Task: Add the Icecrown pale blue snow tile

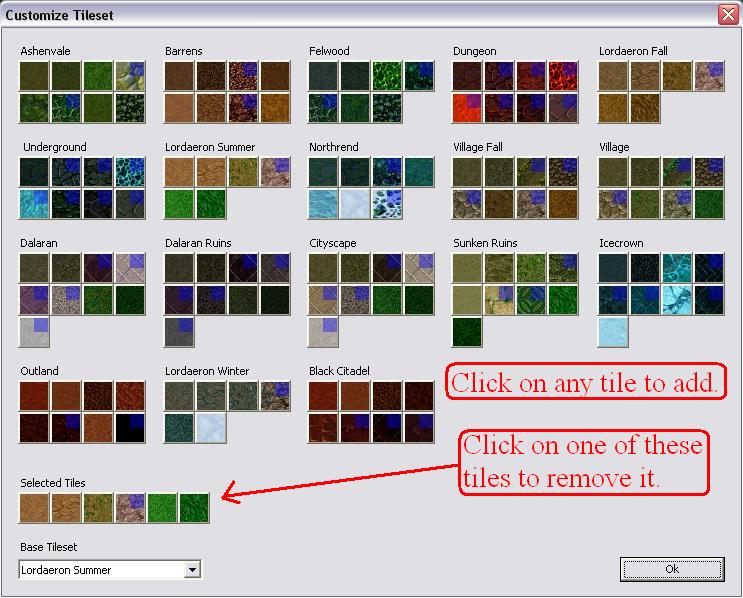Action: (x=613, y=332)
